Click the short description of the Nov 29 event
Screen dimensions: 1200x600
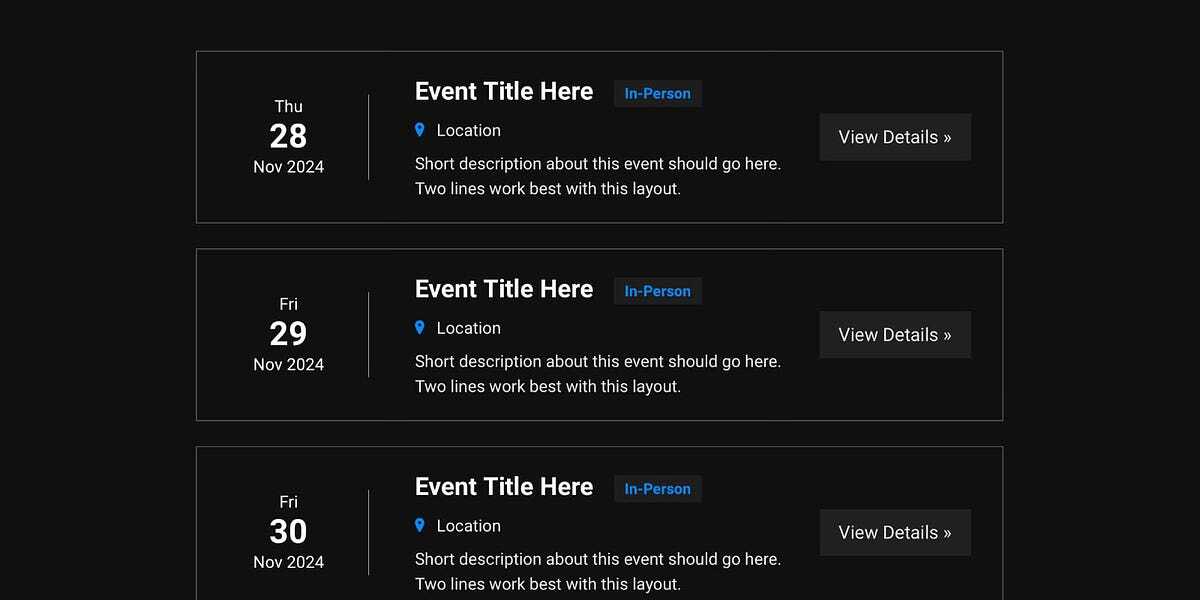[598, 374]
